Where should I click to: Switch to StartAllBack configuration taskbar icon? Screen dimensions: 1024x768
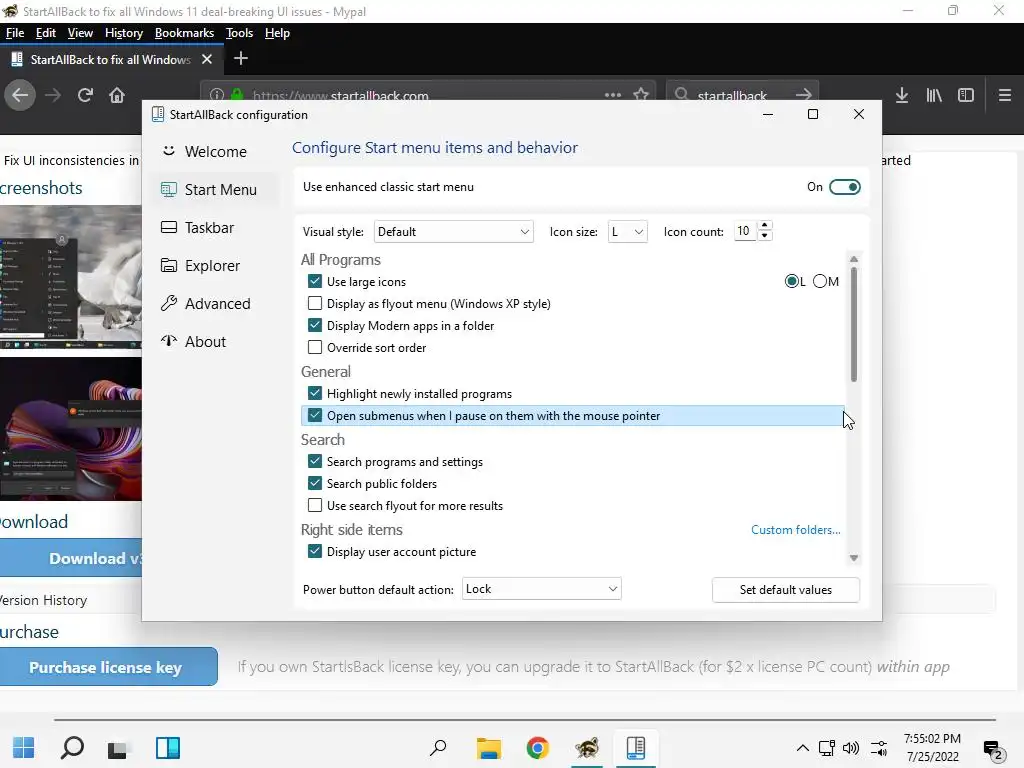[x=635, y=748]
